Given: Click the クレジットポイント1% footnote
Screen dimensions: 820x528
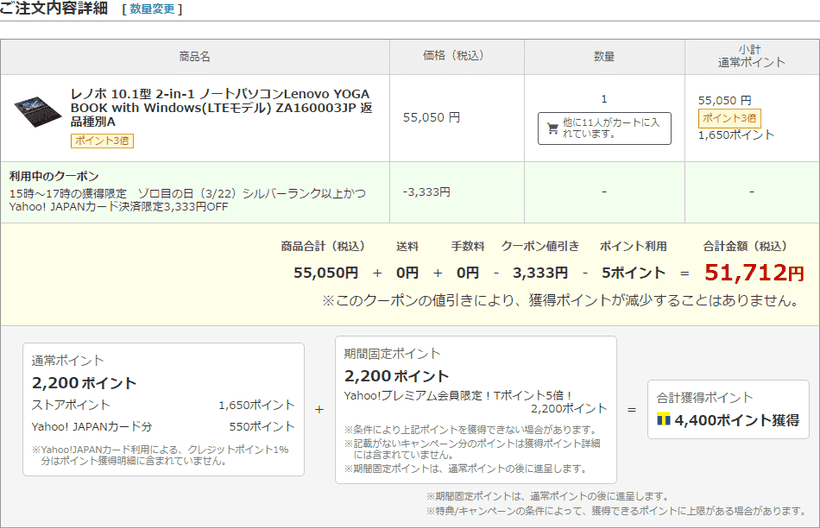Looking at the screenshot, I should [x=160, y=455].
